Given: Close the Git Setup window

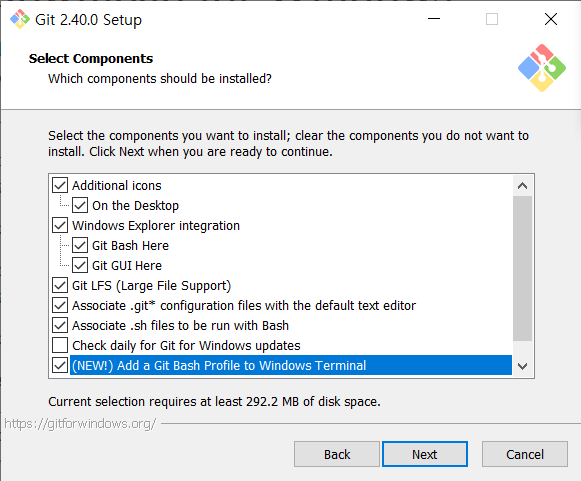Looking at the screenshot, I should pyautogui.click(x=551, y=19).
